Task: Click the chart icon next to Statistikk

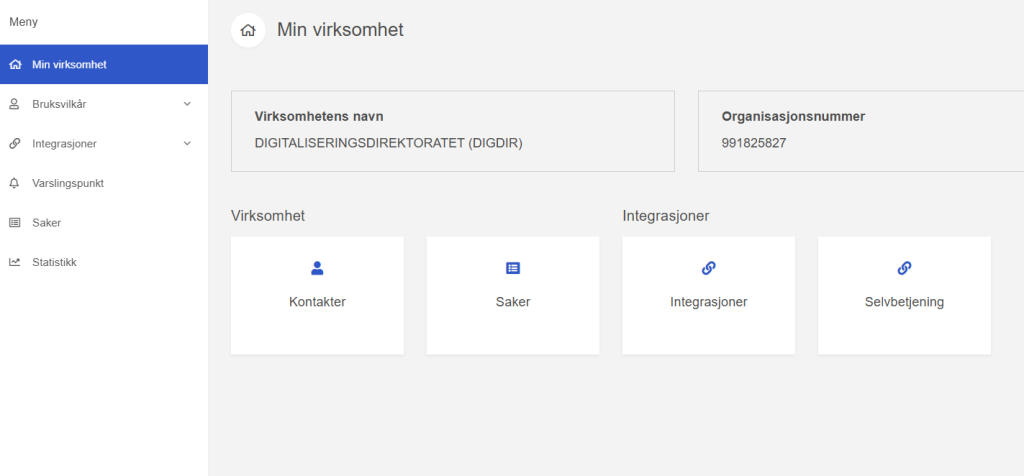Action: click(x=14, y=263)
